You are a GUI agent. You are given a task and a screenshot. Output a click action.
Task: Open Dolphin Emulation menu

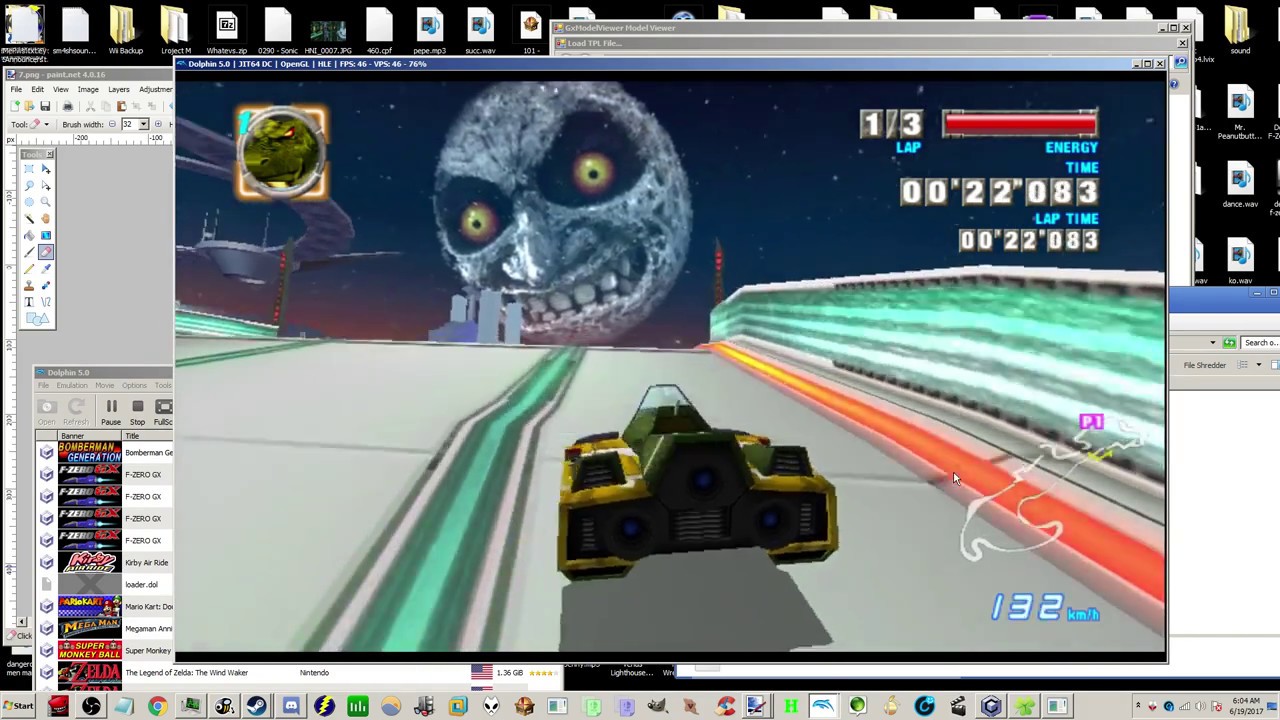pos(72,385)
